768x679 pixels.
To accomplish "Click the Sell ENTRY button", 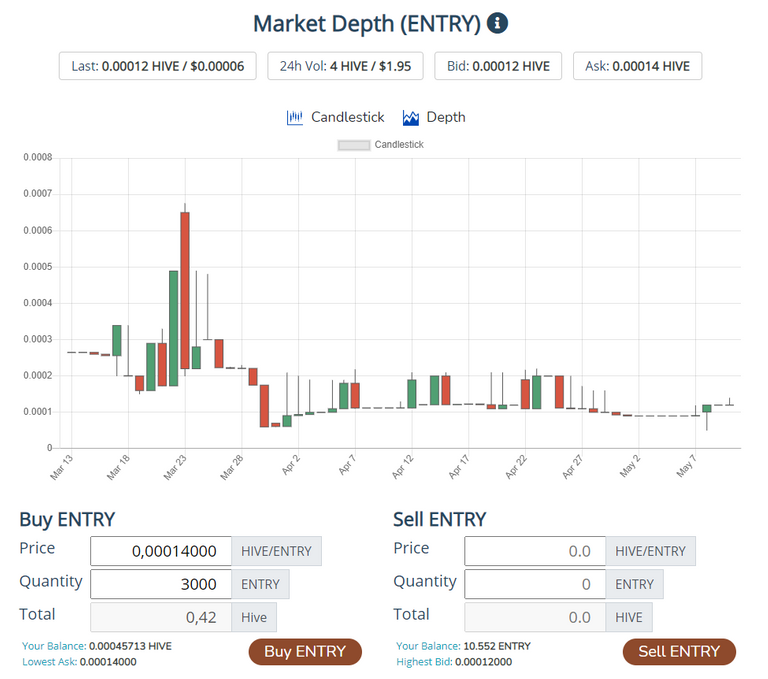I will [679, 652].
